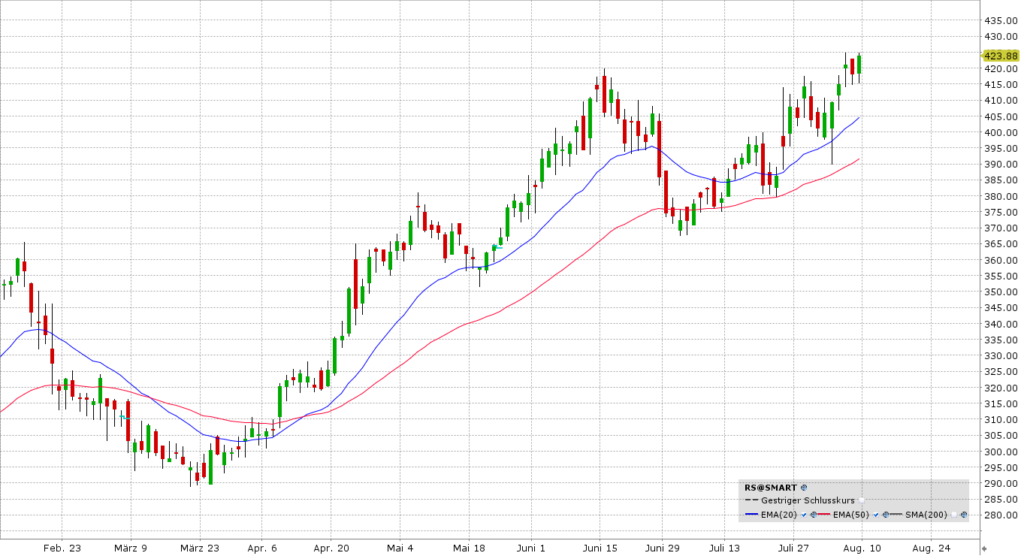1024x559 pixels.
Task: Click the dashed line sample for Gestriger Schlusskurs
Action: point(752,500)
